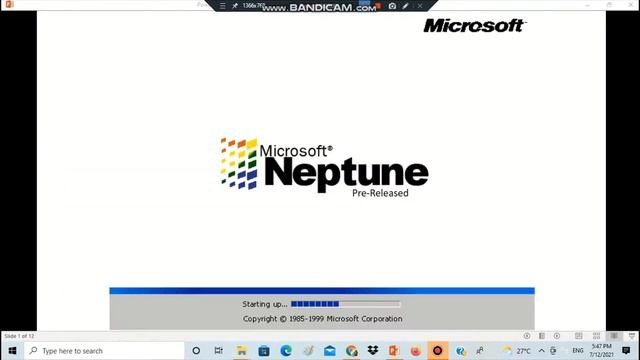Select the Bandicam pencil draw tool
The height and width of the screenshot is (360, 640).
pos(405,6)
